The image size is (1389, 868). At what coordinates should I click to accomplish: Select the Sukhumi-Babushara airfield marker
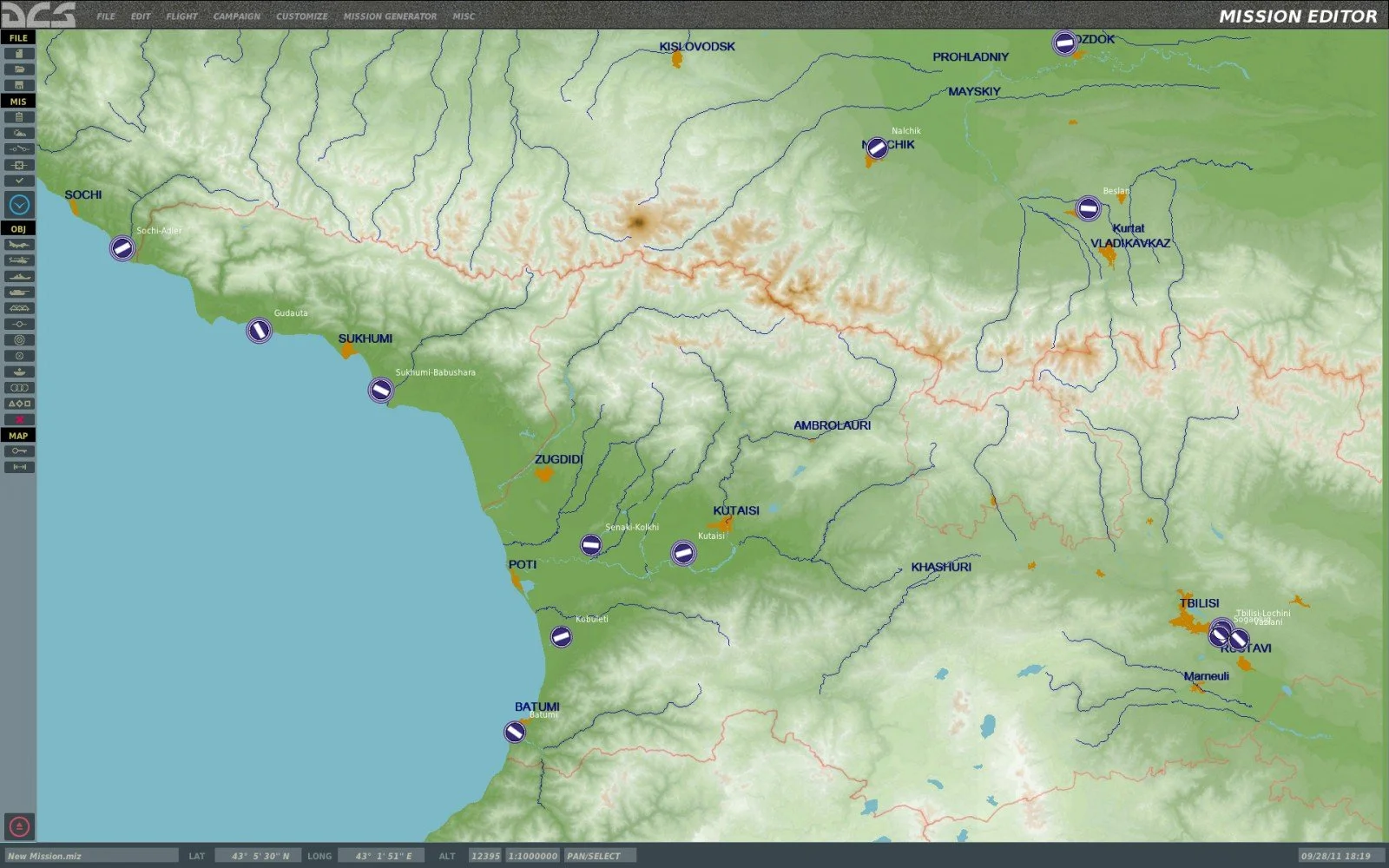pos(380,391)
